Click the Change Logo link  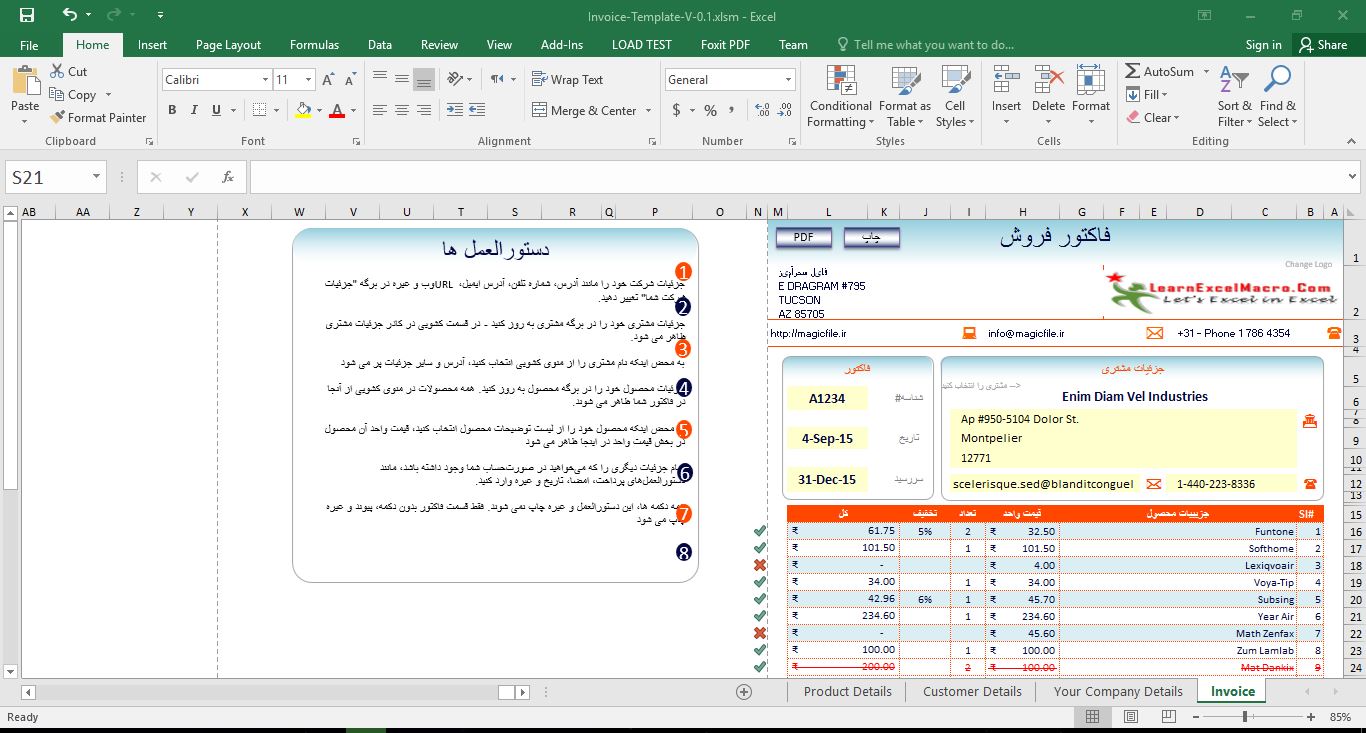1308,265
